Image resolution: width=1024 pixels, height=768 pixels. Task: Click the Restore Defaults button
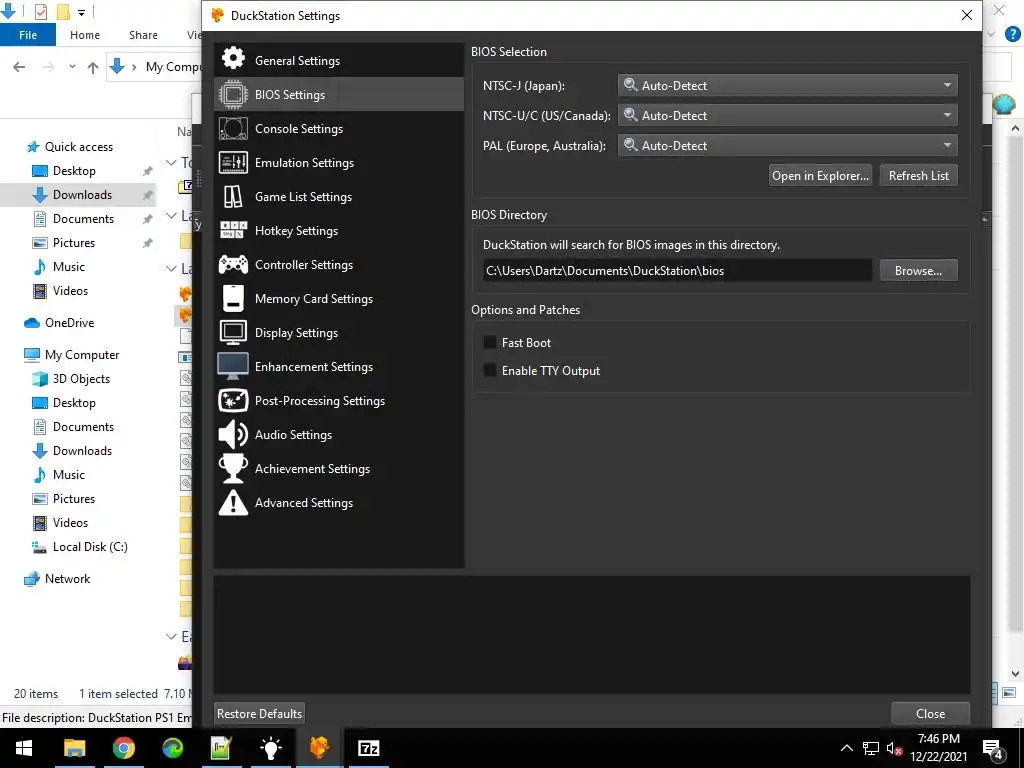(x=259, y=713)
